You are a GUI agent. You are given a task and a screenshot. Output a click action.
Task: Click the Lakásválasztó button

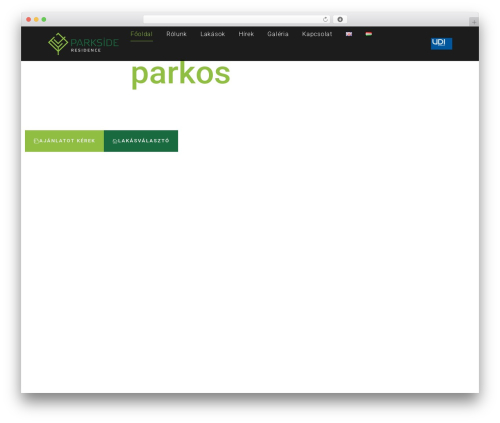click(141, 141)
